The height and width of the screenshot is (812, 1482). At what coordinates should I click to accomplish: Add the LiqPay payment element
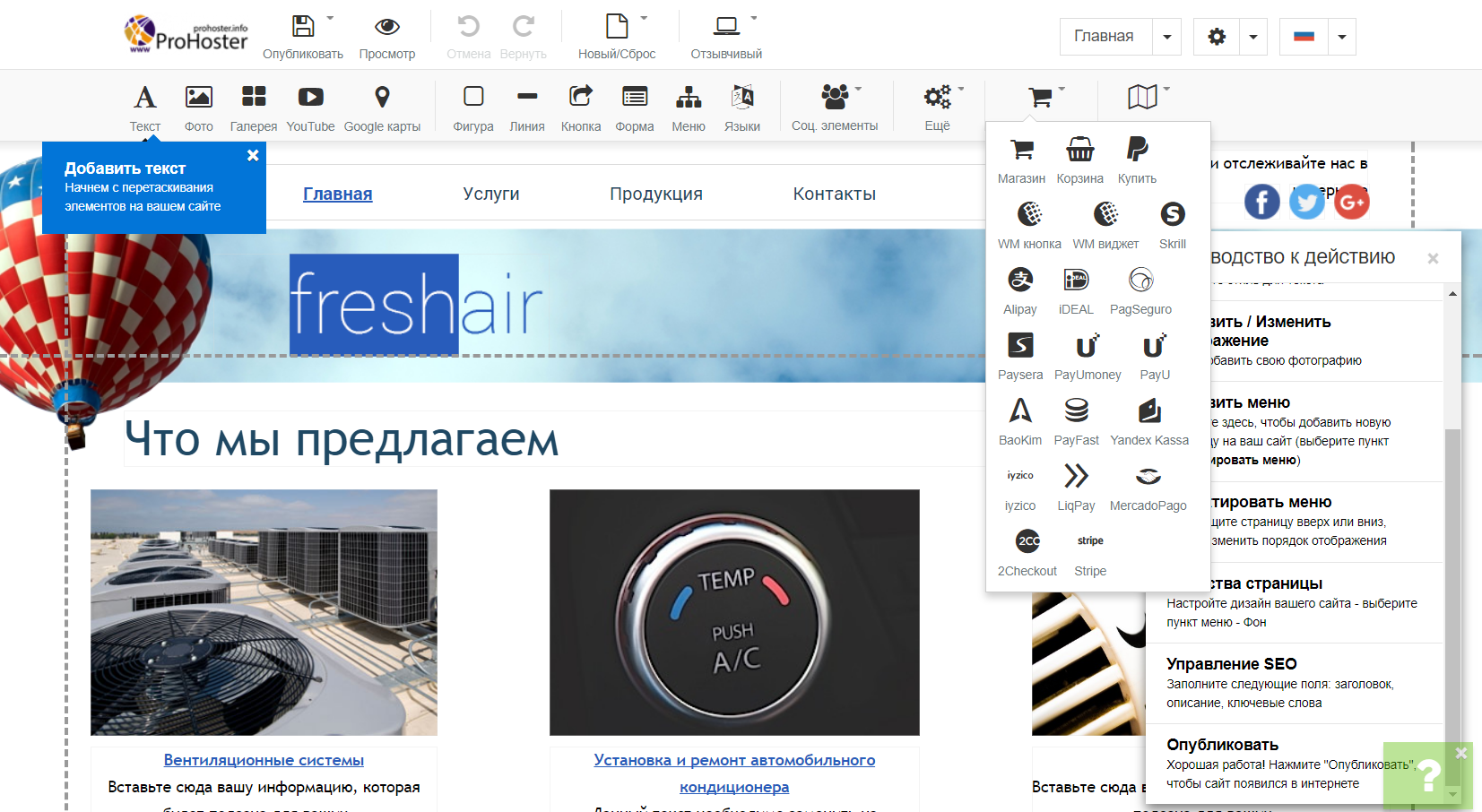point(1076,477)
